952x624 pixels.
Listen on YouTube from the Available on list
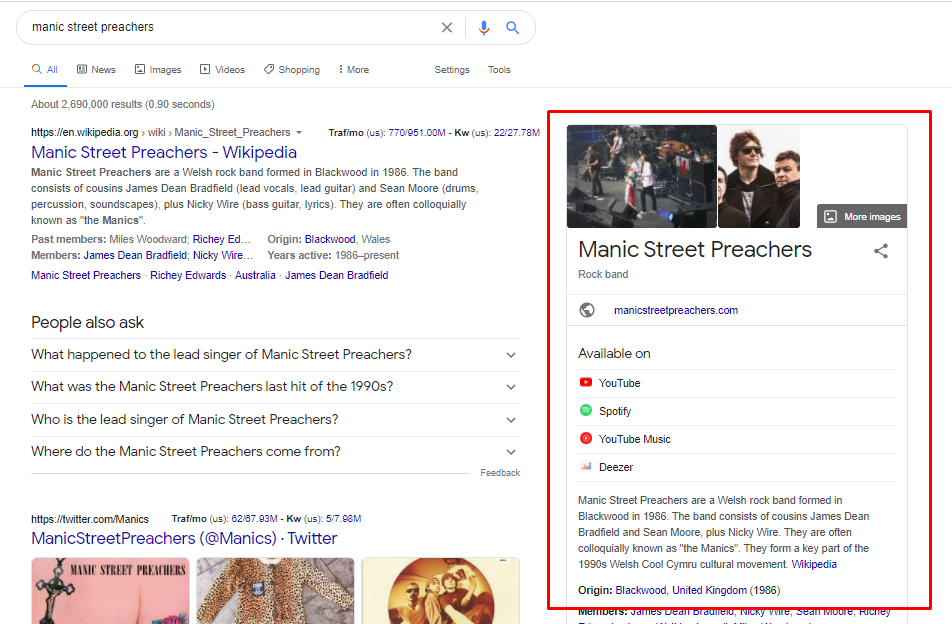pos(619,383)
